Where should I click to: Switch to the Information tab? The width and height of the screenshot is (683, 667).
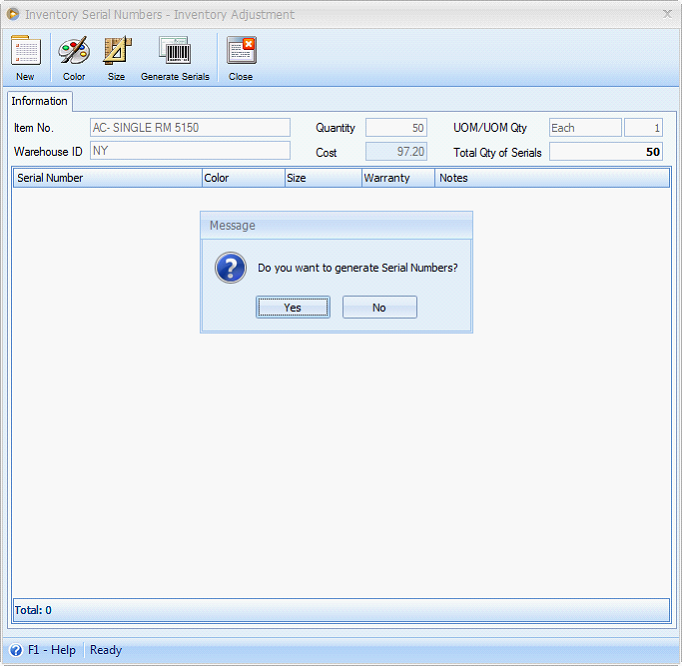40,101
